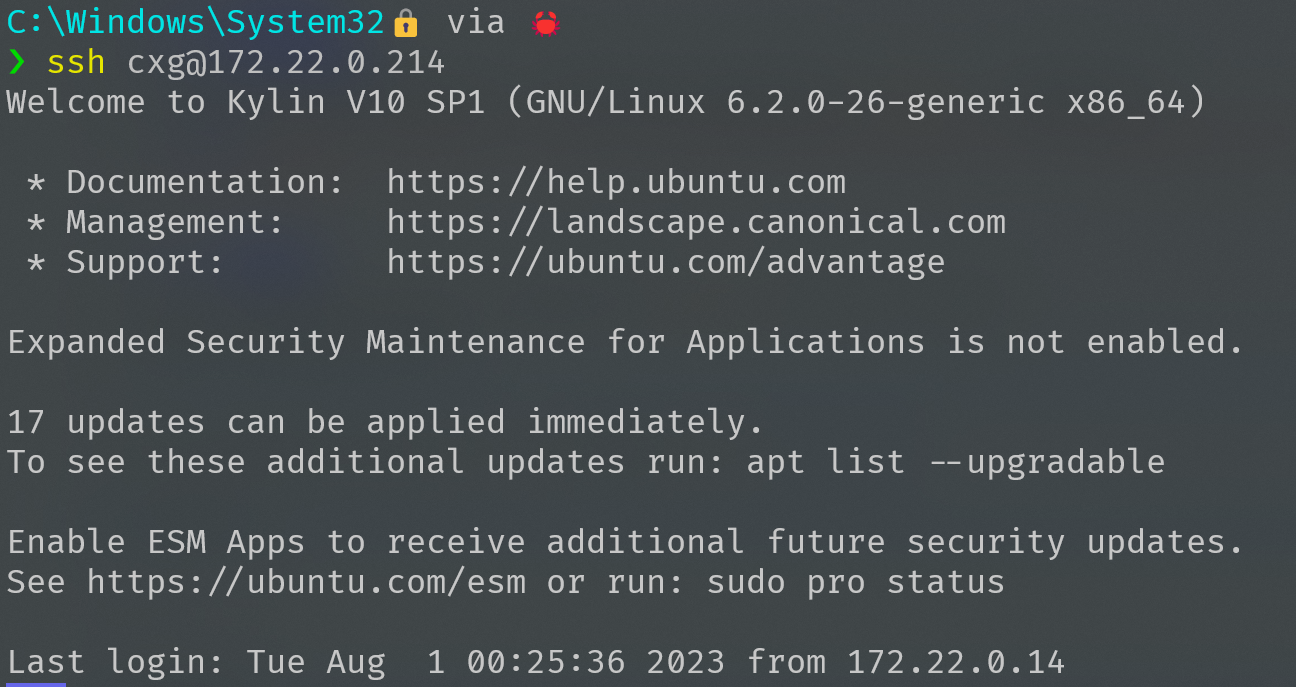Click the word 'via' in prompt
The width and height of the screenshot is (1296, 687).
[476, 22]
